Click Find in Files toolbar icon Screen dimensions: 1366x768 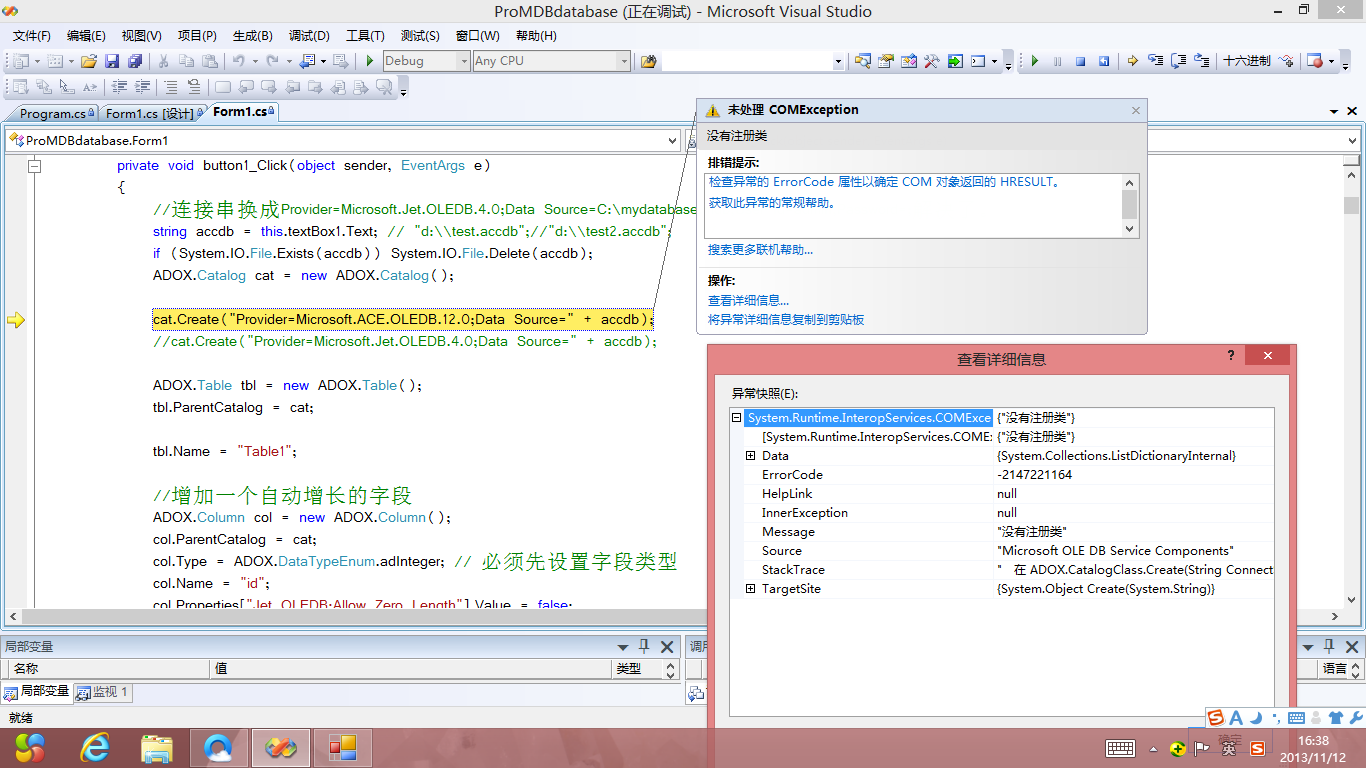point(648,61)
